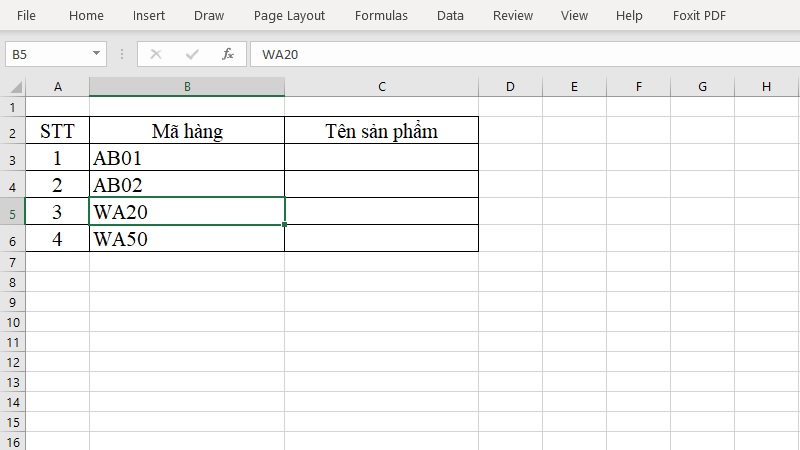Click STT cell with value 4

(x=58, y=238)
